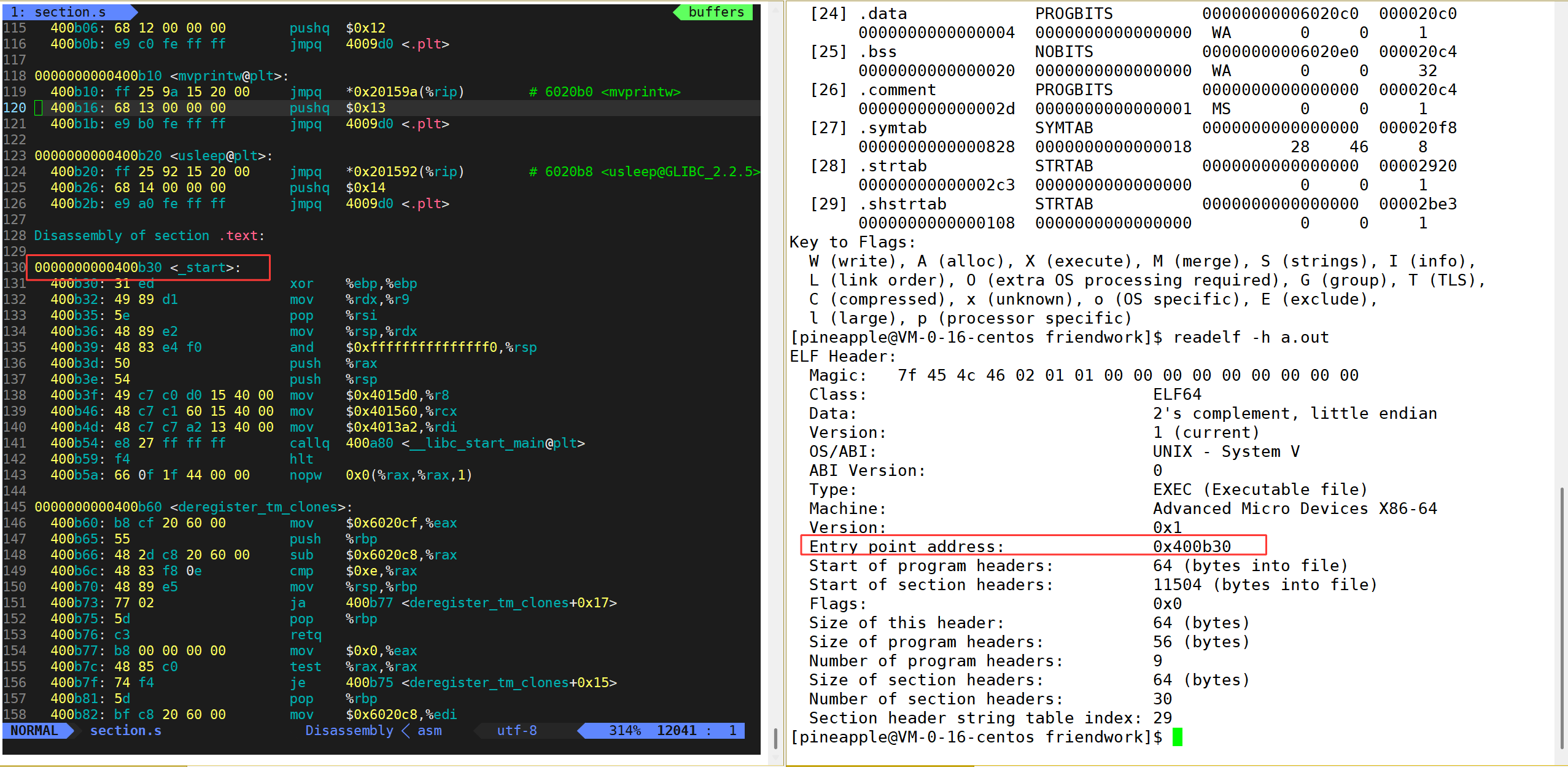The width and height of the screenshot is (1568, 767).
Task: Click the last '[pineapple@VM-0-16-centos friendwork]$' prompt
Action: (976, 737)
